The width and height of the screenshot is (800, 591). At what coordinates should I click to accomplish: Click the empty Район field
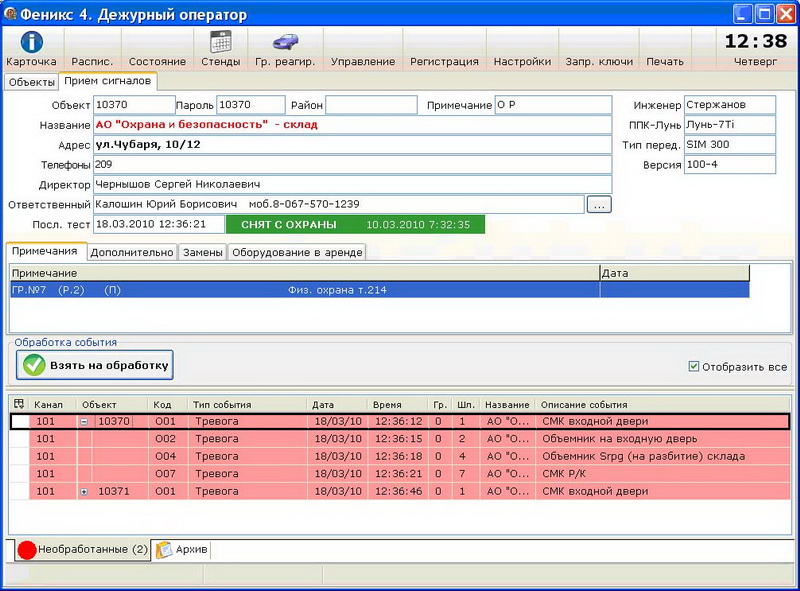coord(371,105)
